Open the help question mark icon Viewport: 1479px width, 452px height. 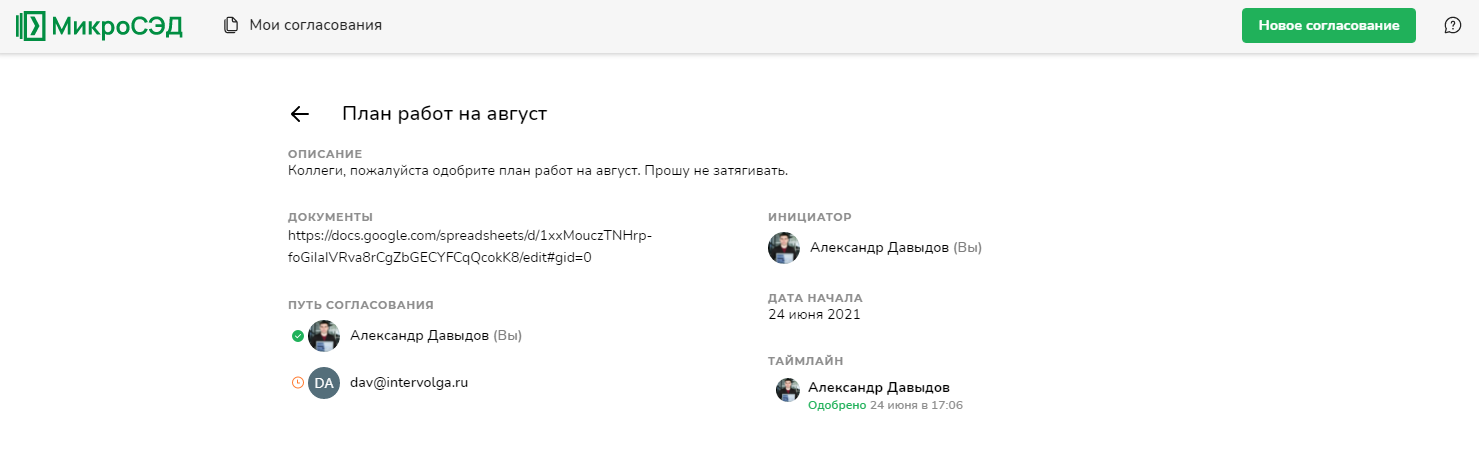point(1453,25)
